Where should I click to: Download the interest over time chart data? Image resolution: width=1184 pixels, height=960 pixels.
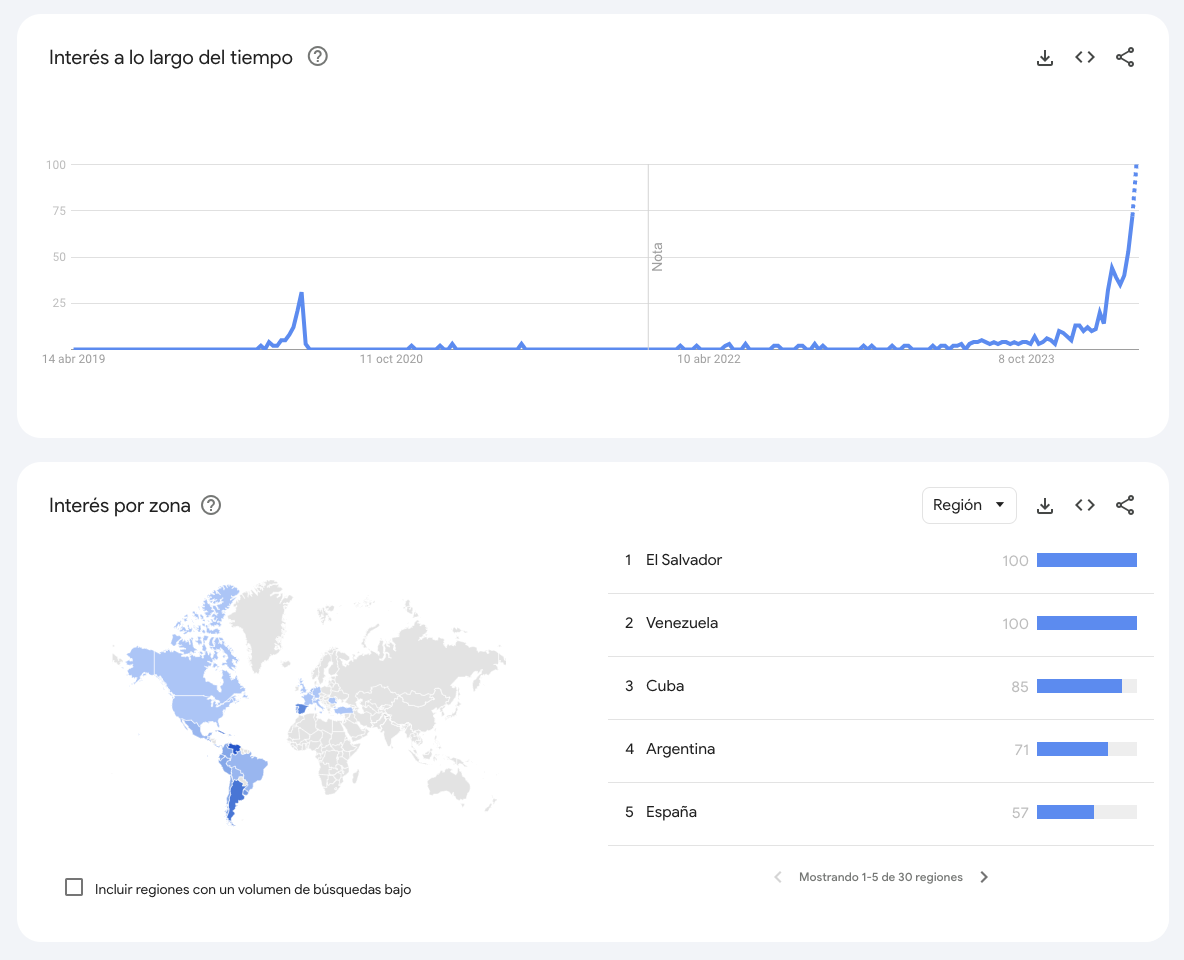(1045, 58)
